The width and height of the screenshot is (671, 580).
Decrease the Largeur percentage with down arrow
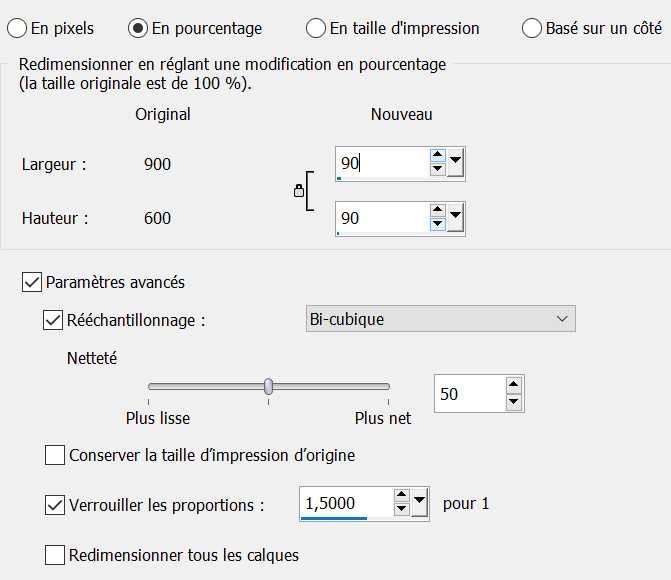[x=437, y=169]
